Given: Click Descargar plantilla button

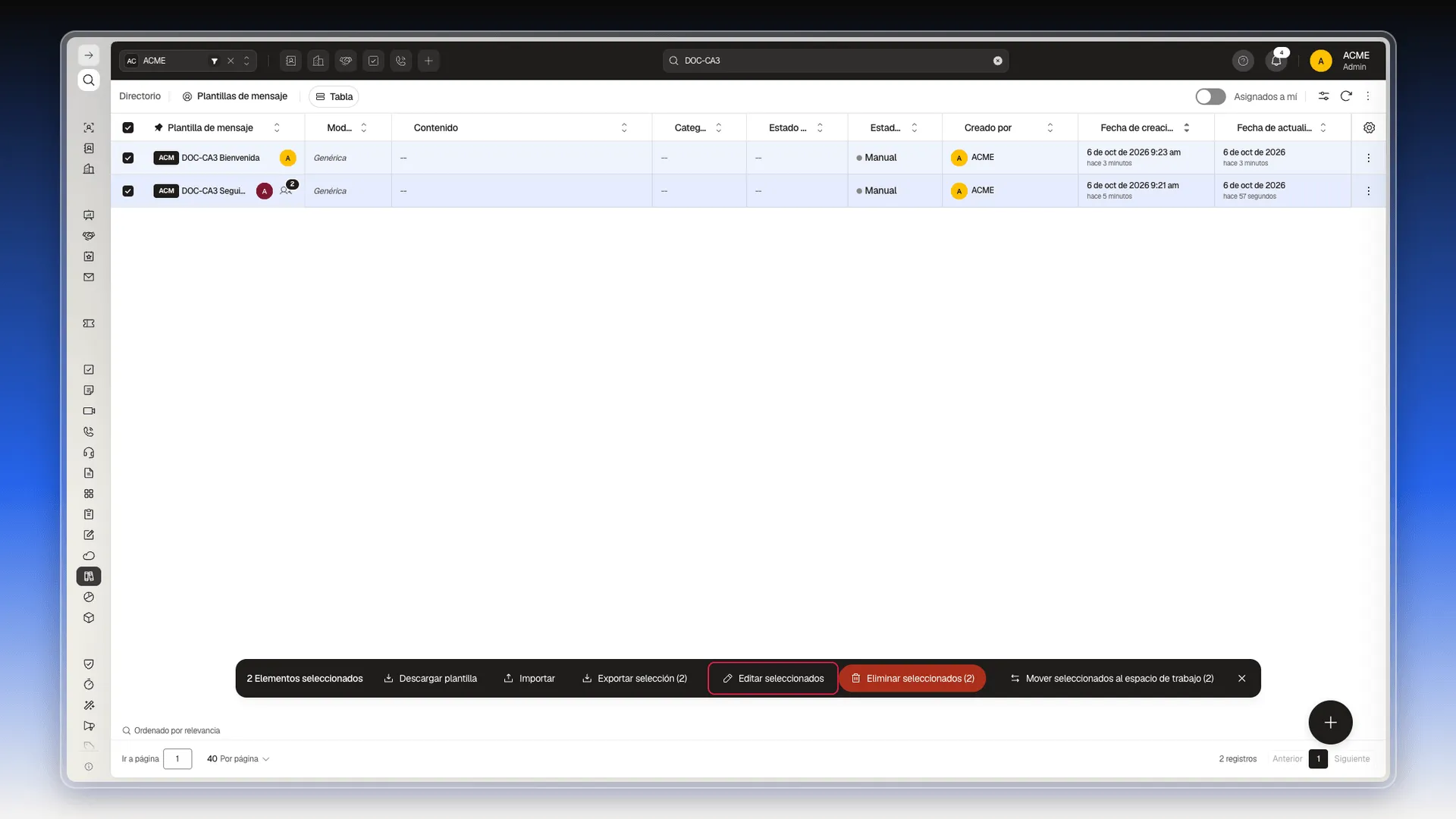Looking at the screenshot, I should coord(430,679).
